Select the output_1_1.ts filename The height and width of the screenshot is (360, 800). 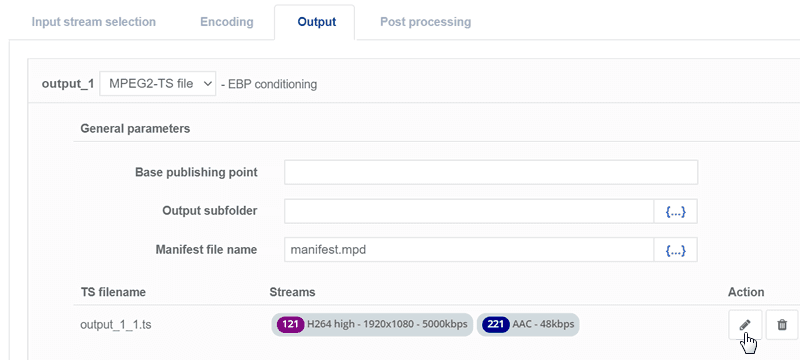(116, 325)
